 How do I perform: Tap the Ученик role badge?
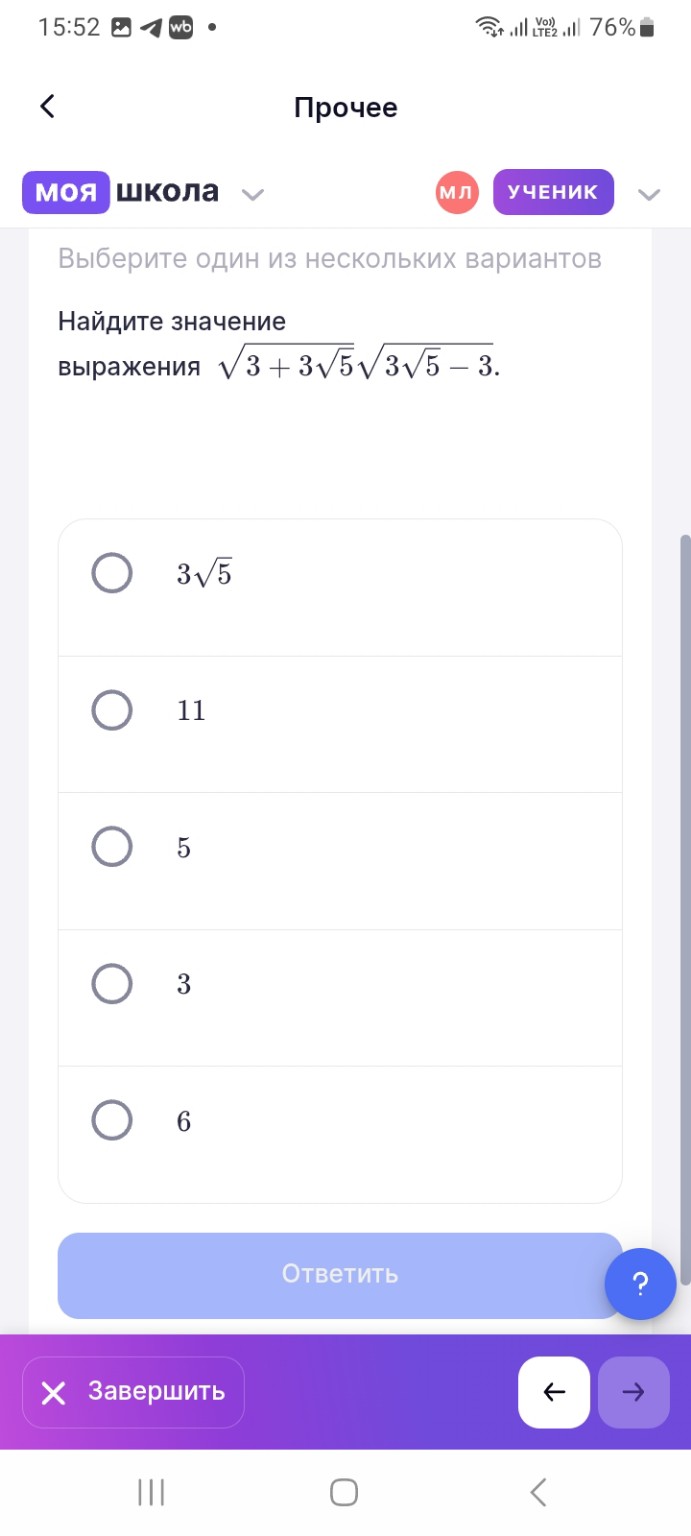[553, 193]
